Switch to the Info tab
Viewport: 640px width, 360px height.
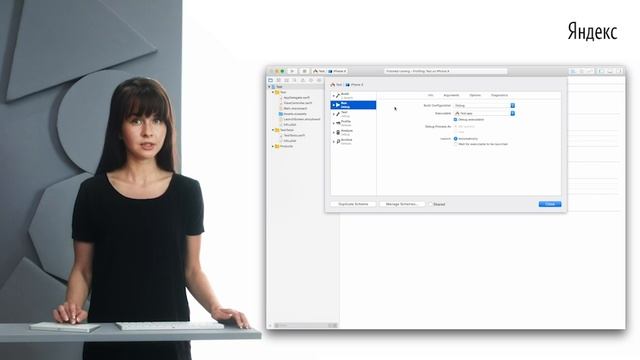pos(431,95)
